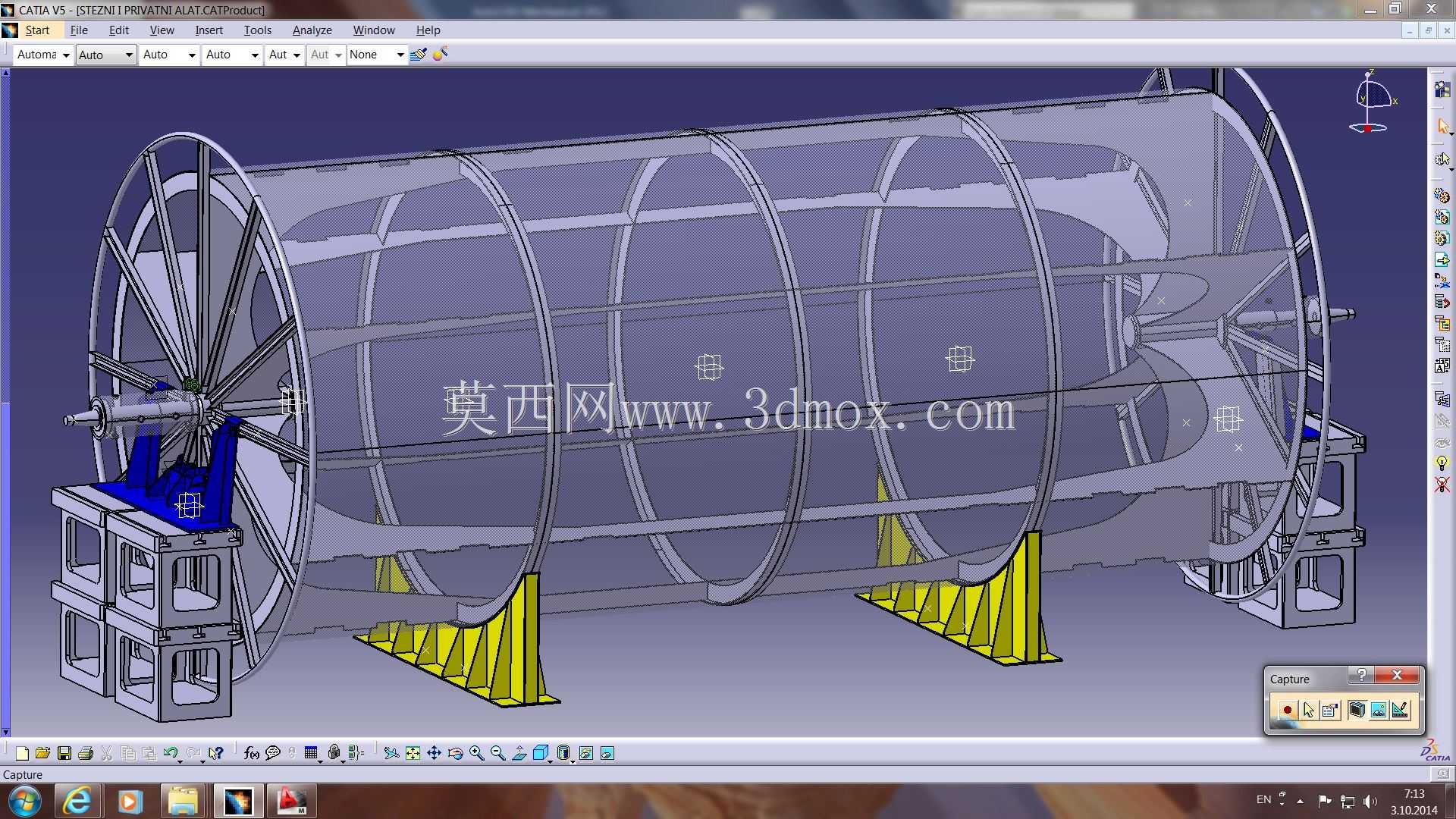The height and width of the screenshot is (819, 1456).
Task: Click the volume speaker tray icon
Action: click(x=1370, y=801)
